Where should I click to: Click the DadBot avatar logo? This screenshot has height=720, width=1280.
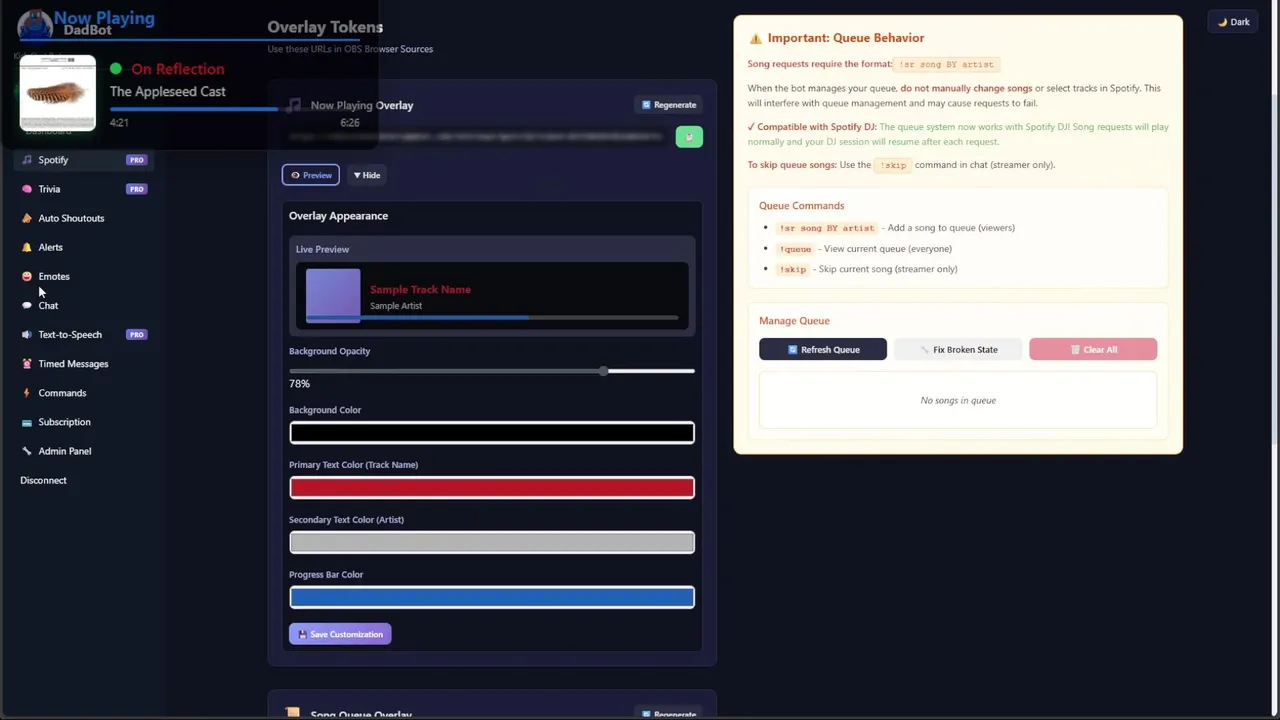pos(35,25)
